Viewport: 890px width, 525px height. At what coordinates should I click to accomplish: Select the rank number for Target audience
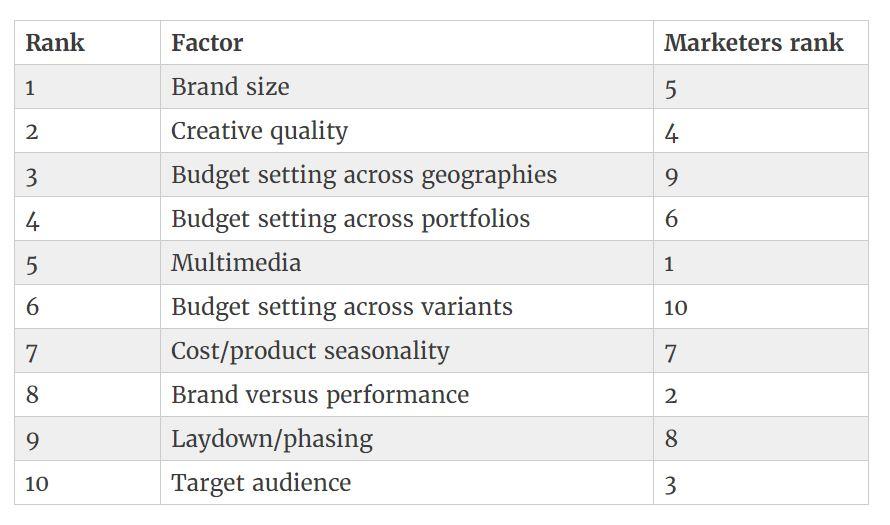coord(36,484)
